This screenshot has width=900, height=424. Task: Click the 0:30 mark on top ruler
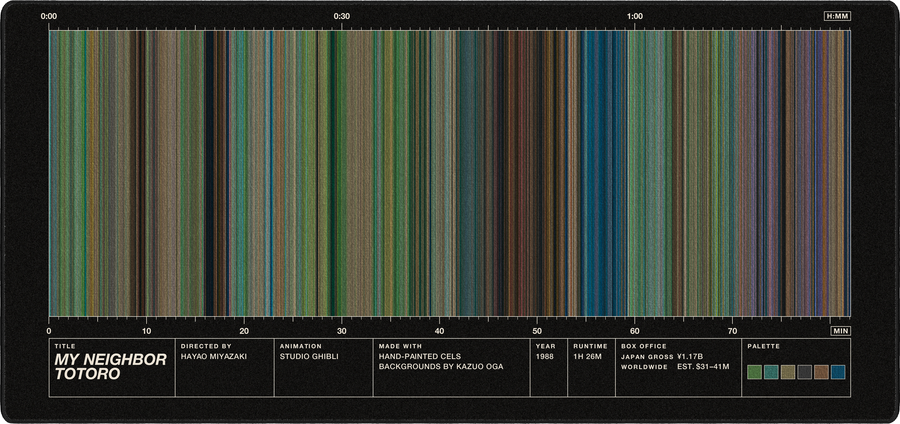point(342,16)
